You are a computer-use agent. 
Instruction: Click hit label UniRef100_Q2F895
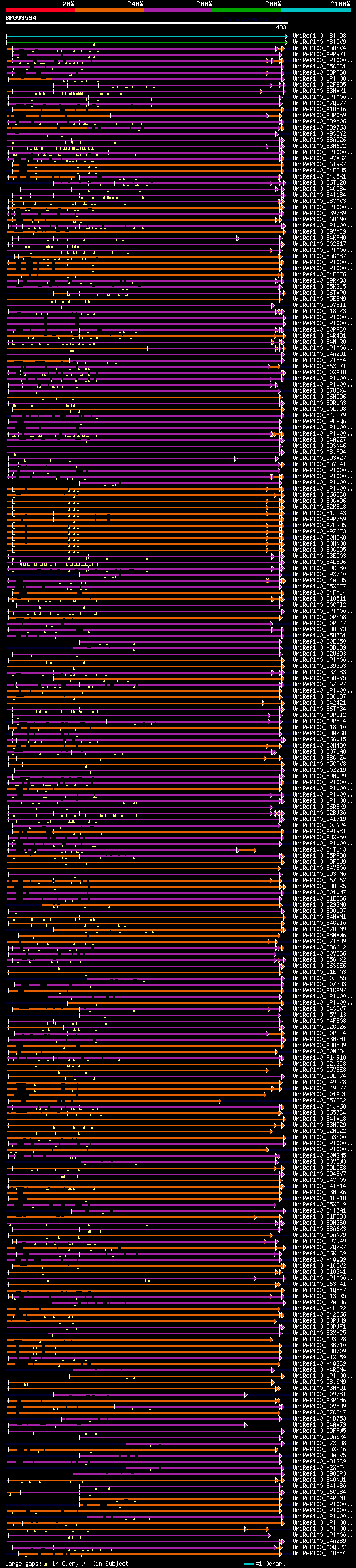pos(319,85)
